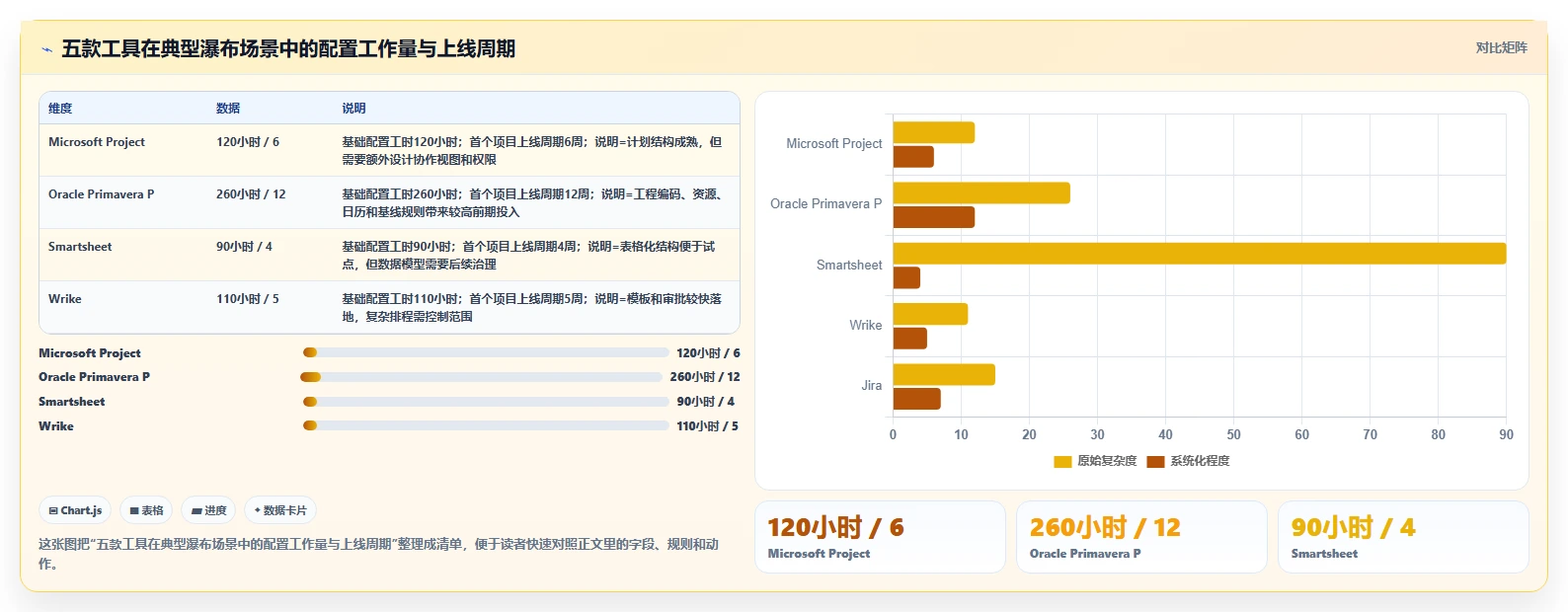Screen dimensions: 1568x612
Task: Click Microsoft Project chart axis label
Action: 834,143
